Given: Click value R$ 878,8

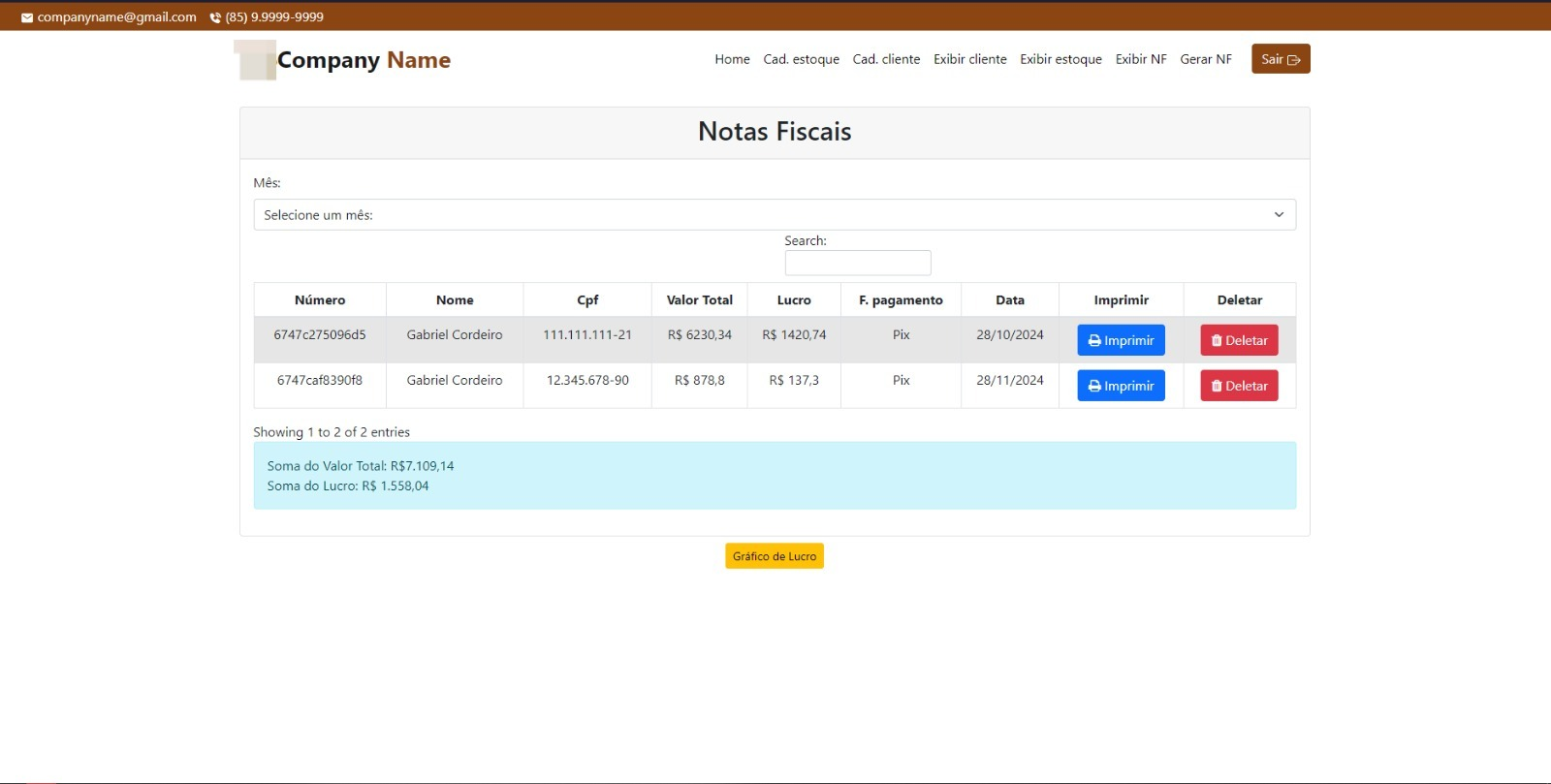Looking at the screenshot, I should (700, 381).
